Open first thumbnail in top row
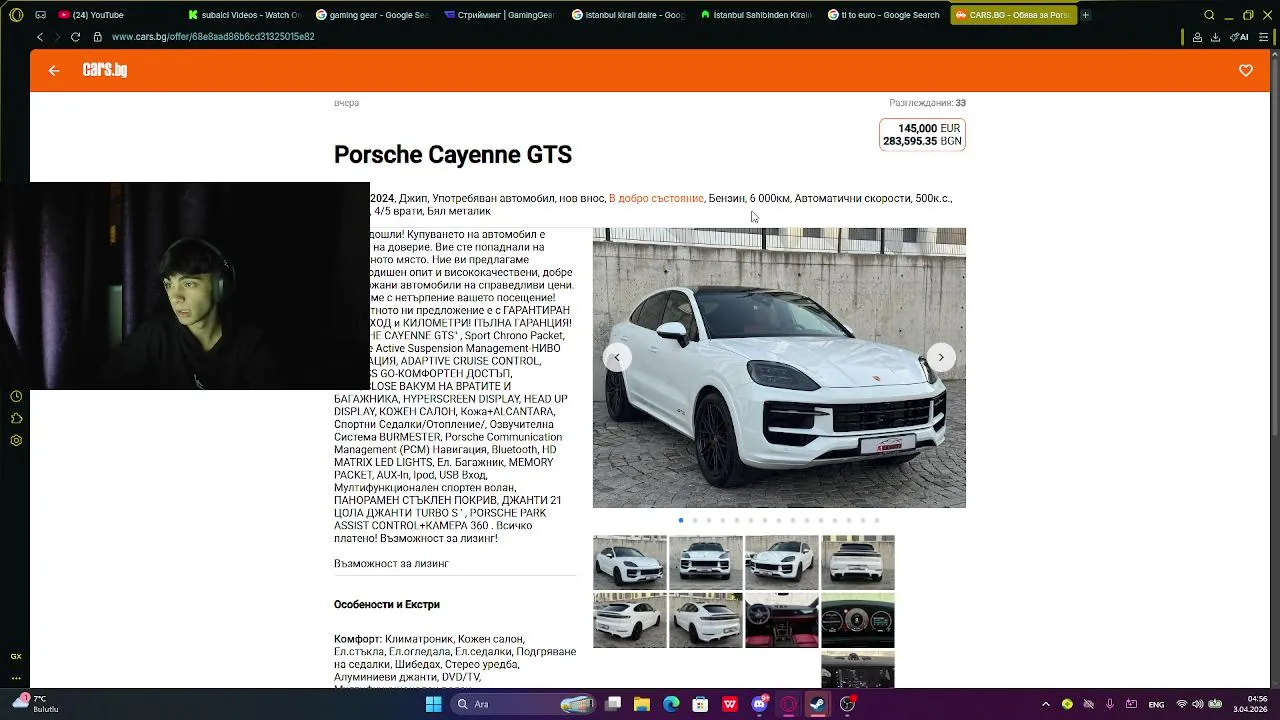 click(x=630, y=562)
